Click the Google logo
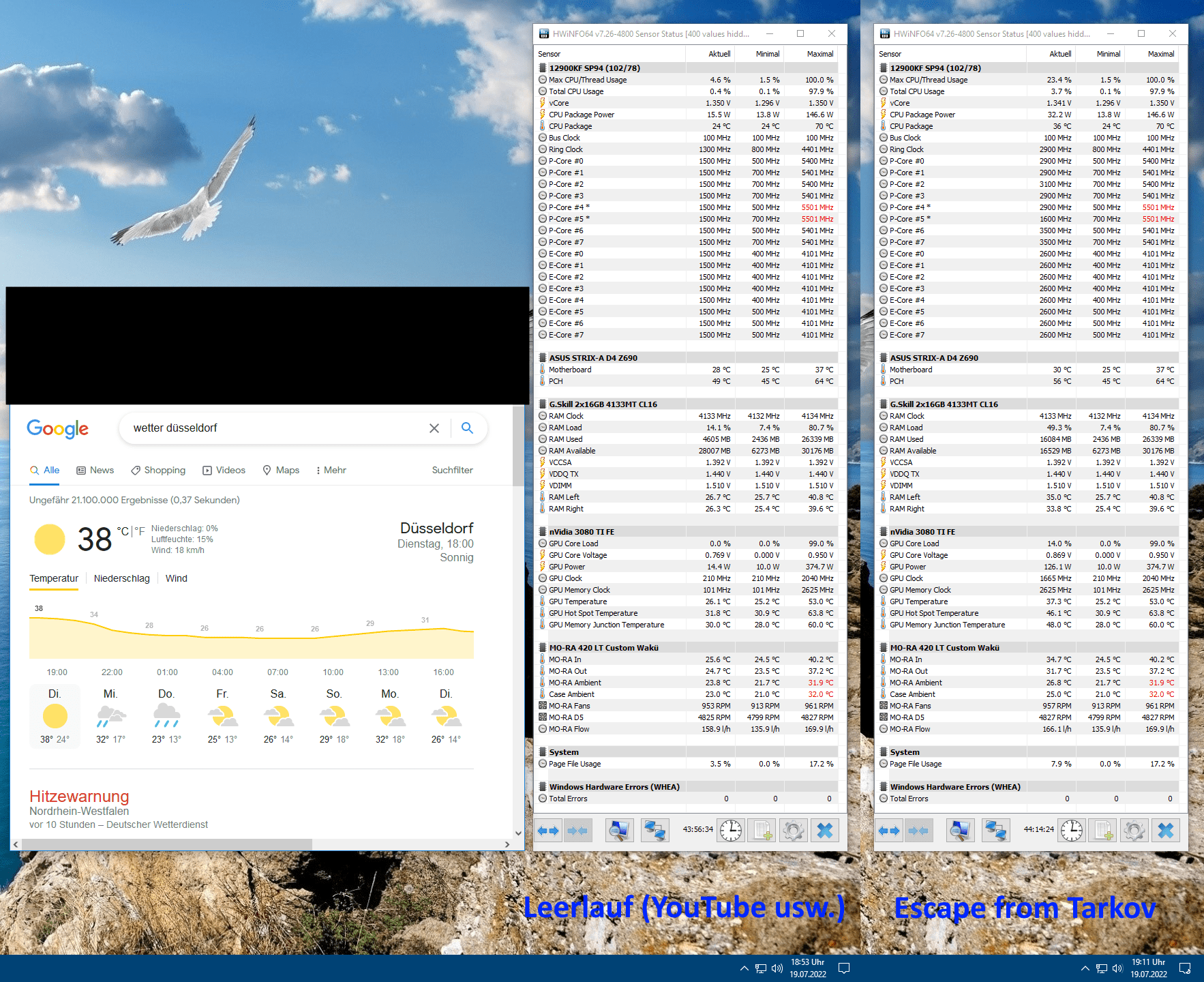 [58, 429]
